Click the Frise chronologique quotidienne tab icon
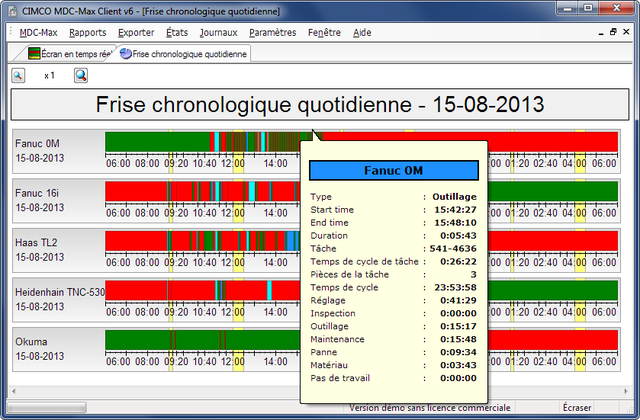Image resolution: width=640 pixels, height=420 pixels. tap(126, 53)
